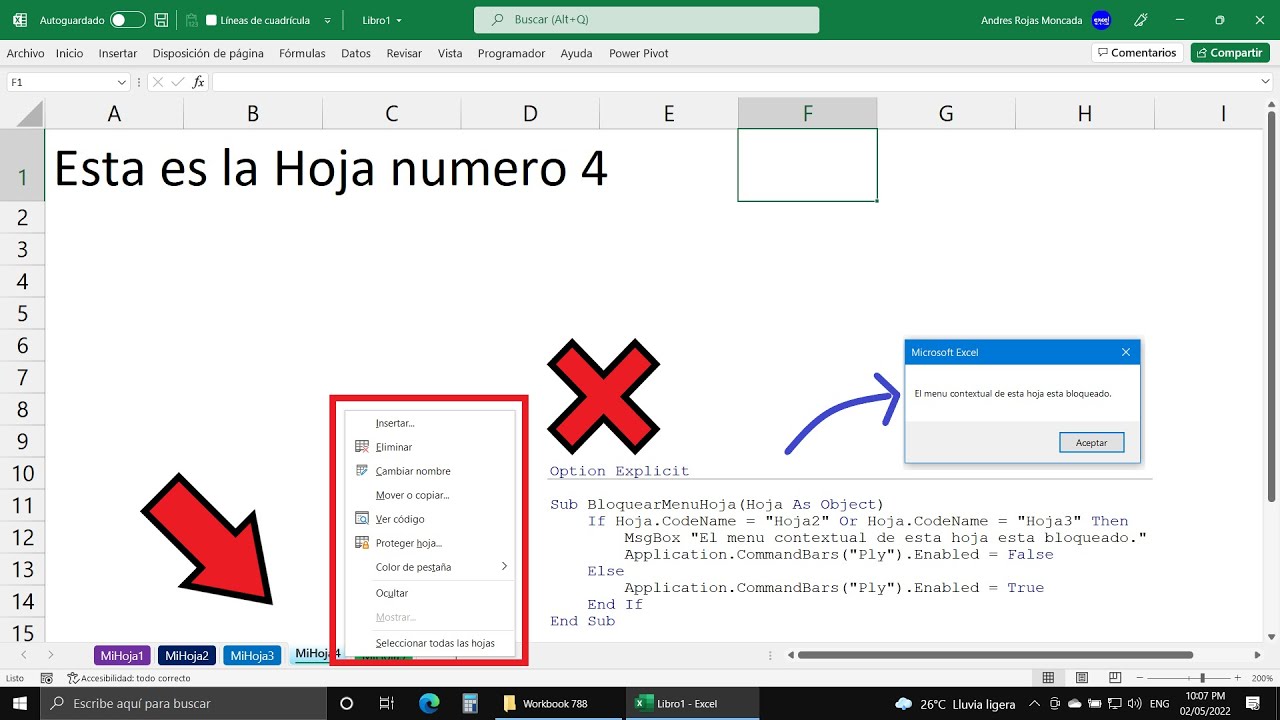
Task: Click the Compartir button
Action: tap(1230, 53)
